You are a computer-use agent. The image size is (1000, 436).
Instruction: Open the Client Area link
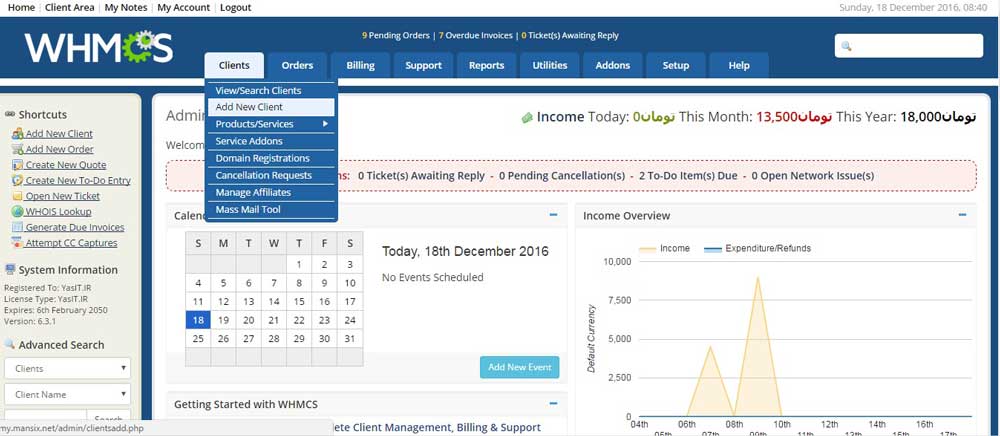point(70,8)
